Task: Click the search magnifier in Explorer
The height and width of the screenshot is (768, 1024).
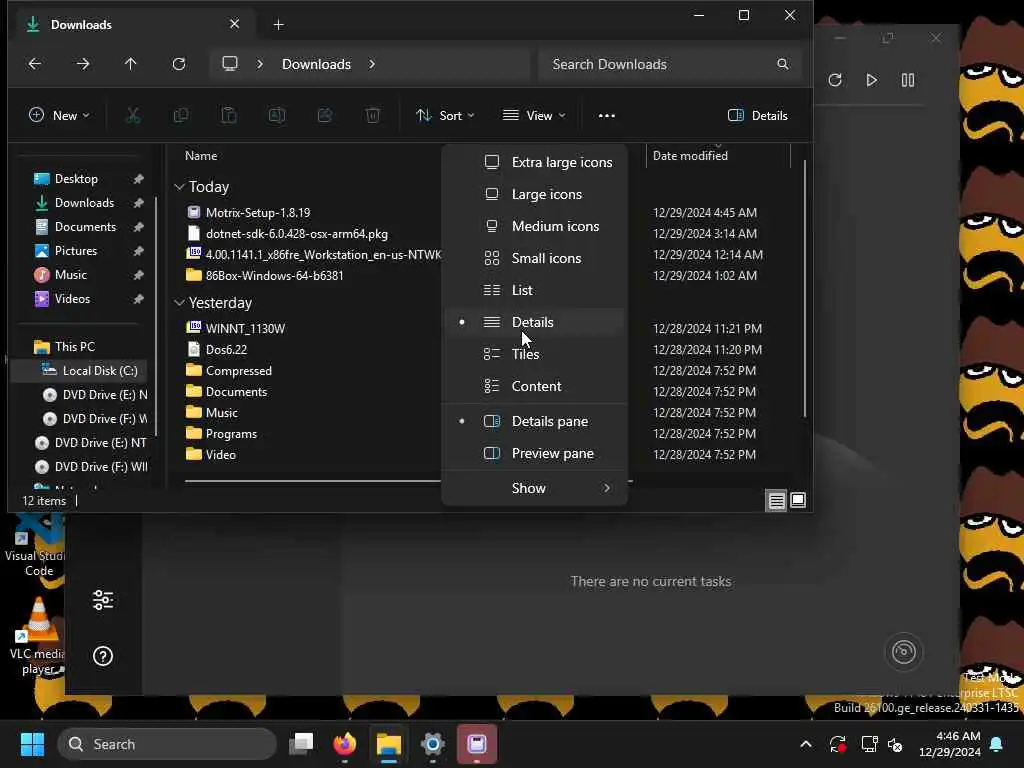Action: click(782, 64)
